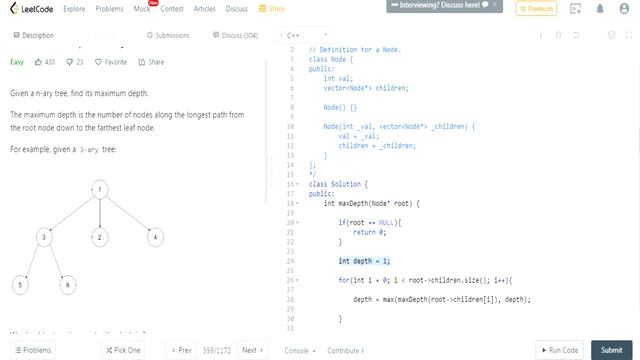Open the C++ language dropdown
This screenshot has width=640, height=360.
pyautogui.click(x=304, y=36)
